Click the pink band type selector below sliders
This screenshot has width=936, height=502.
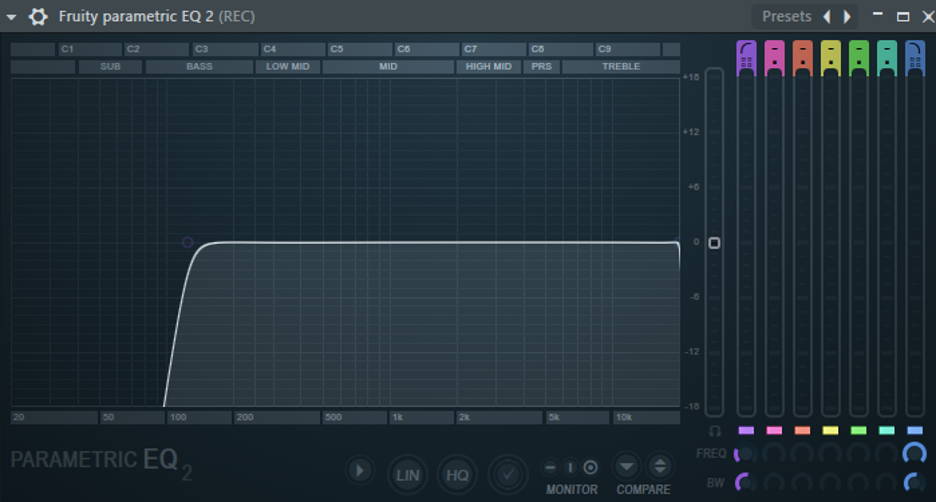pos(774,430)
